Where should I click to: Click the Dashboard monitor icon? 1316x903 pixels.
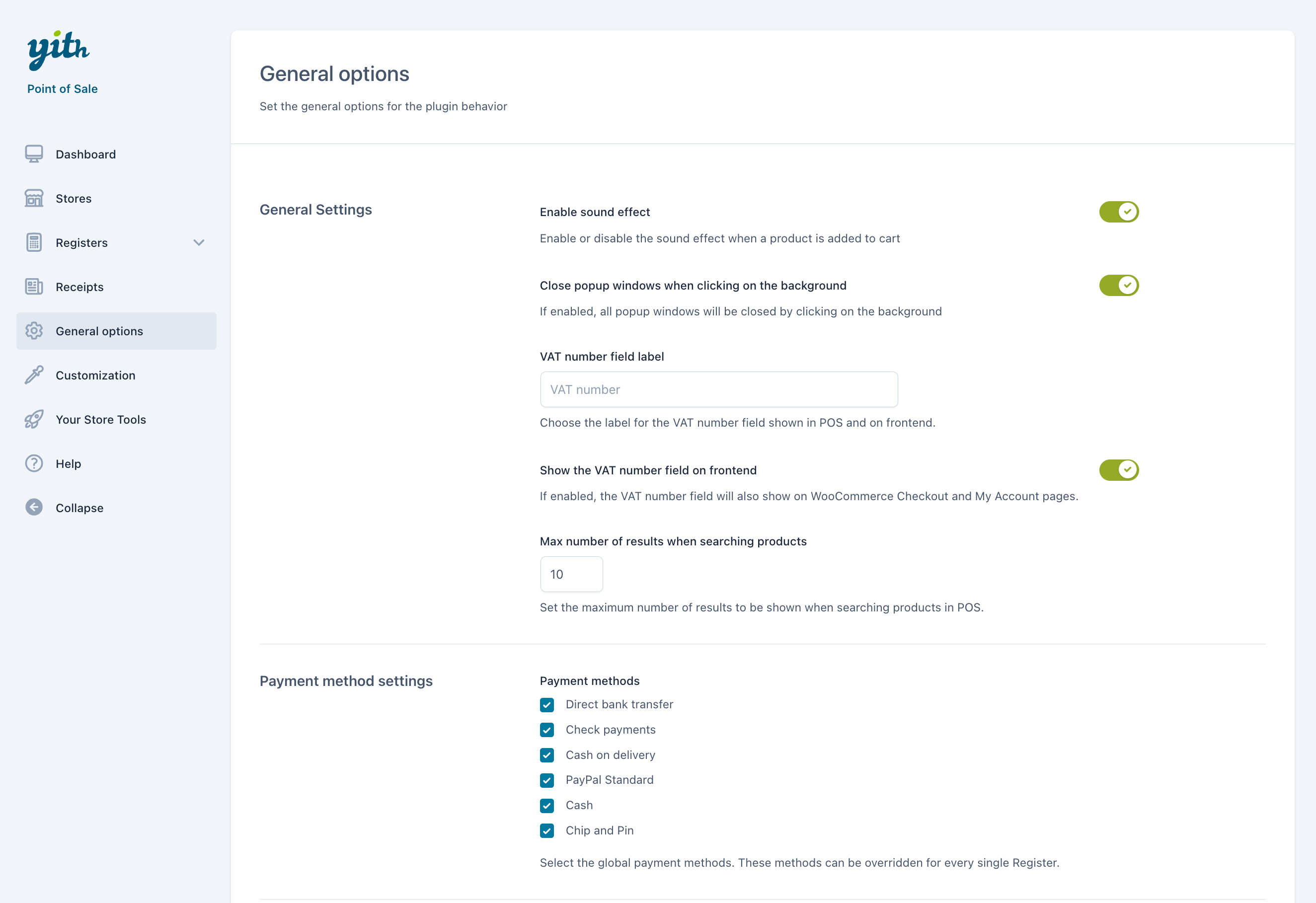[x=34, y=154]
